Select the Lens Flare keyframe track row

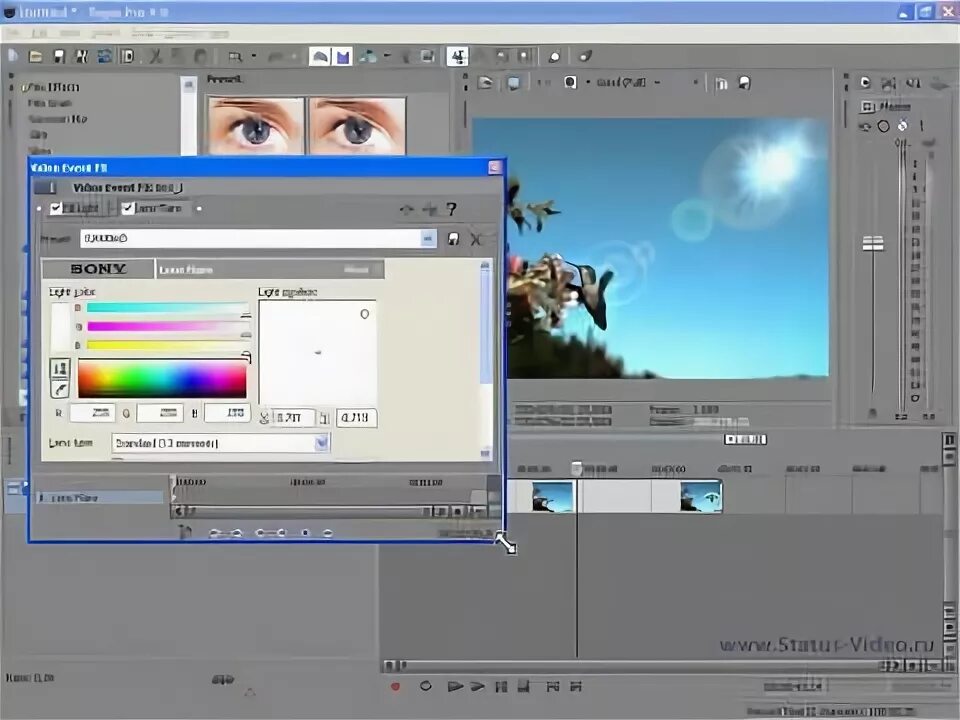tap(100, 498)
